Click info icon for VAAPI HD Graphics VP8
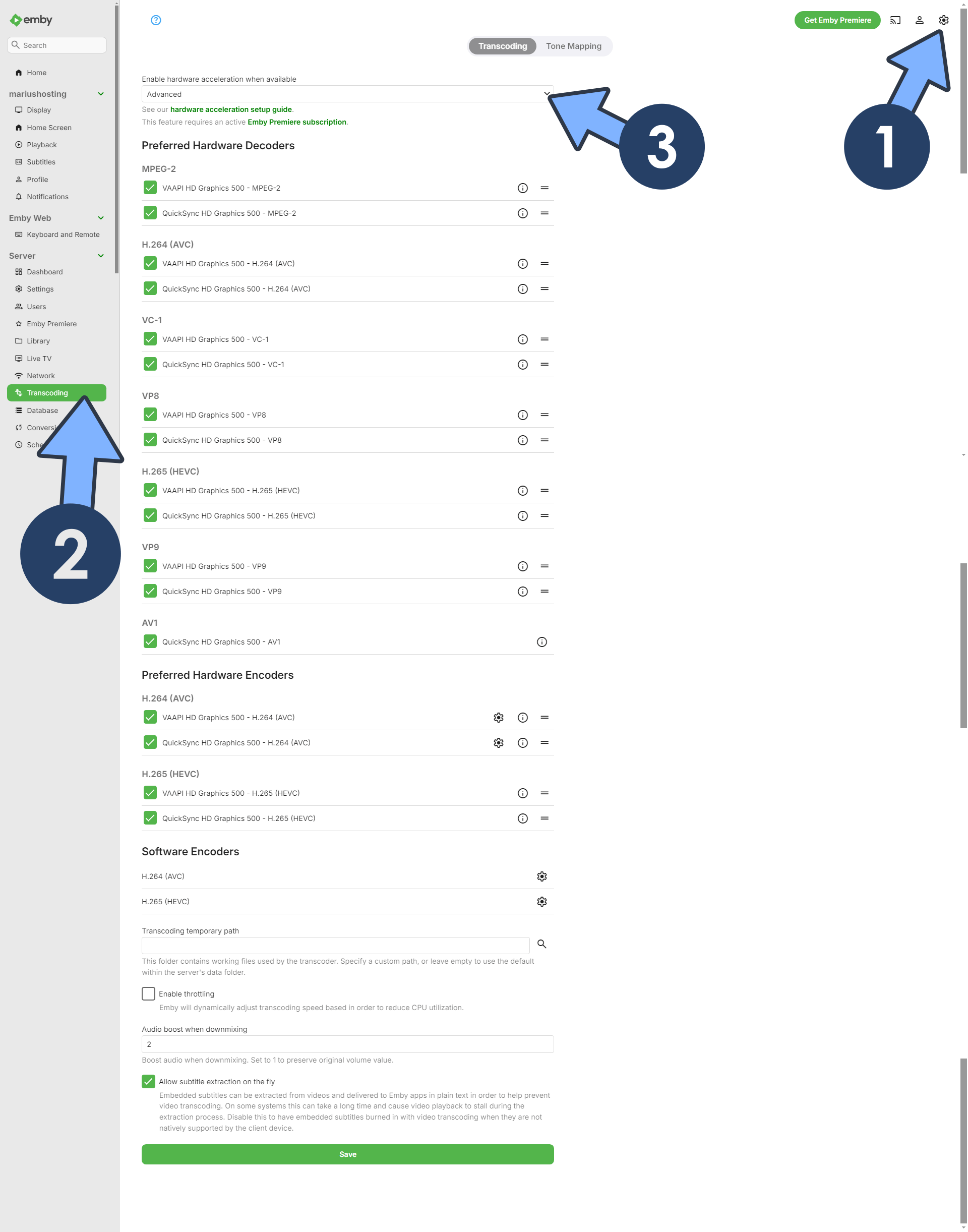 (x=522, y=414)
